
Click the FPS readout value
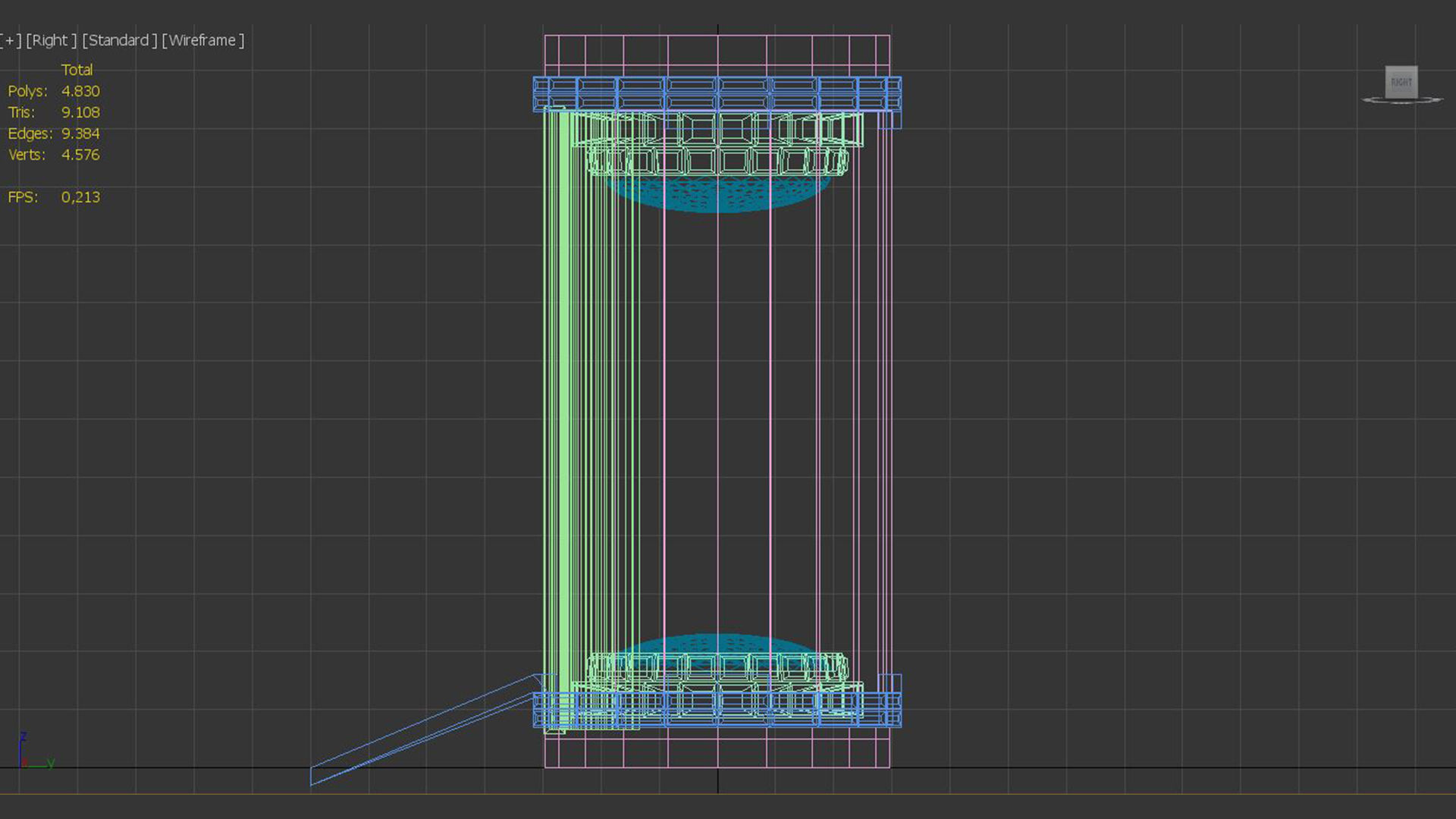click(80, 197)
